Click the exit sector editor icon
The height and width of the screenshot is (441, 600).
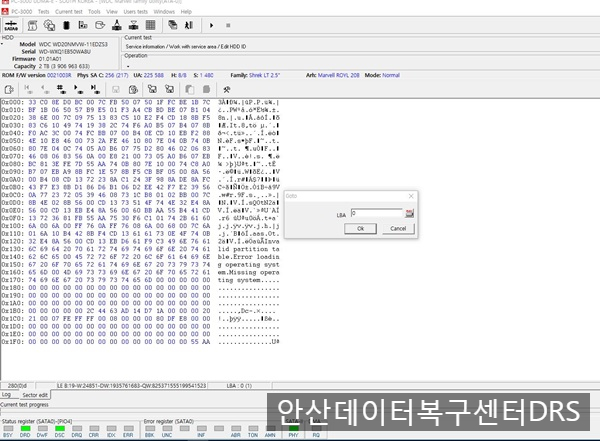tap(9, 90)
